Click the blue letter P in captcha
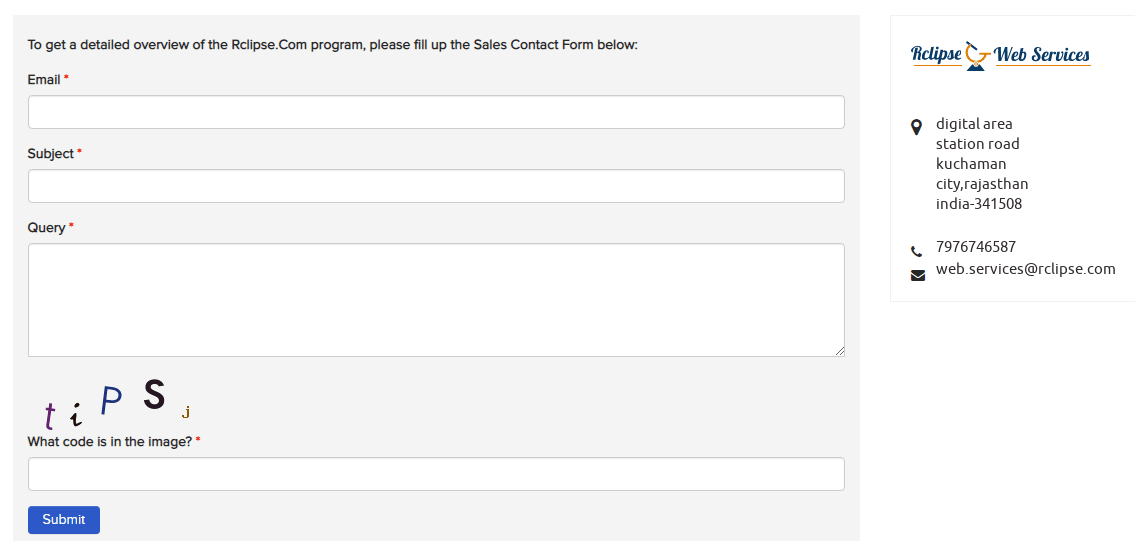 click(111, 399)
